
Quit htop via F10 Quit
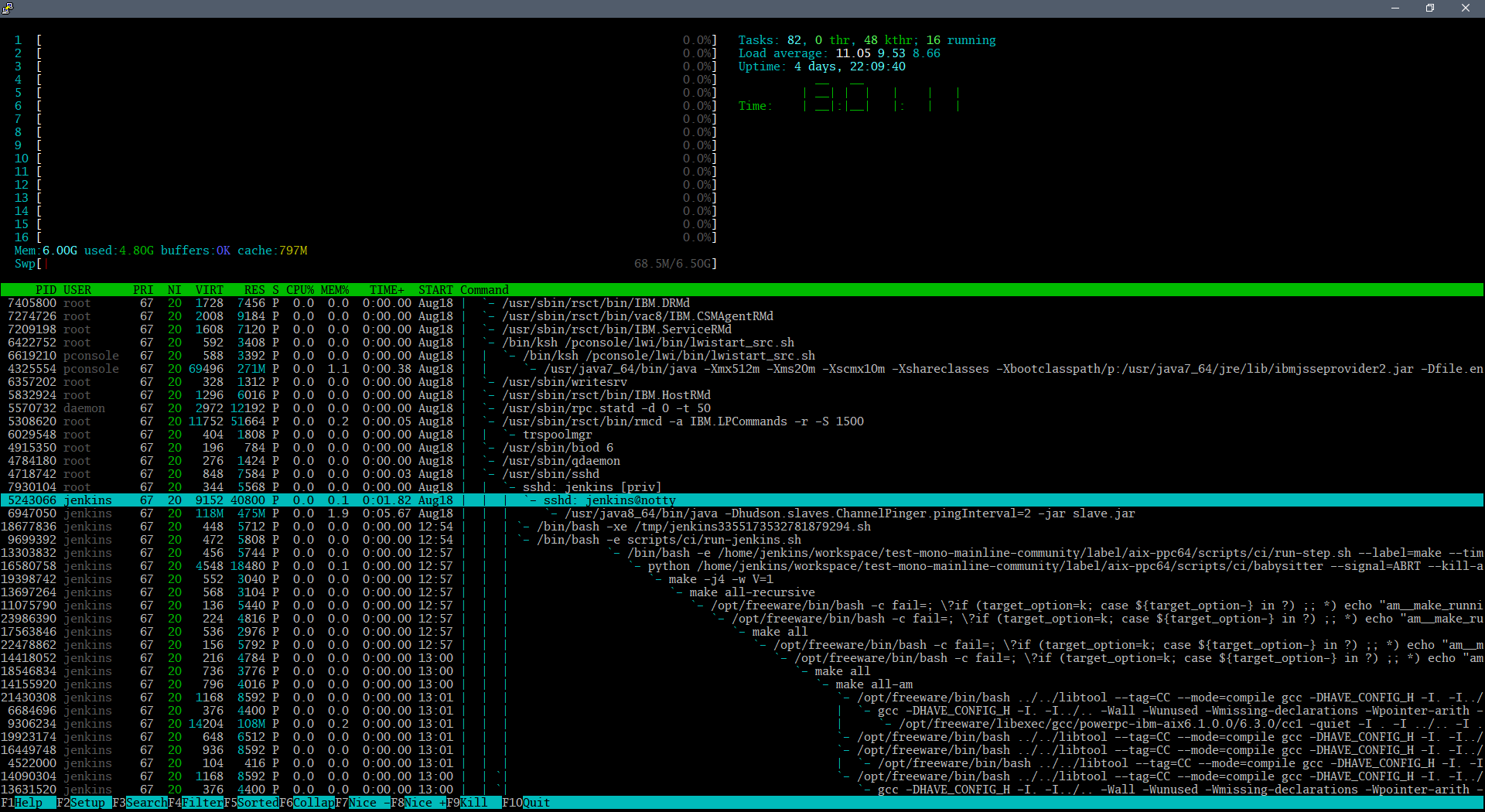point(529,803)
